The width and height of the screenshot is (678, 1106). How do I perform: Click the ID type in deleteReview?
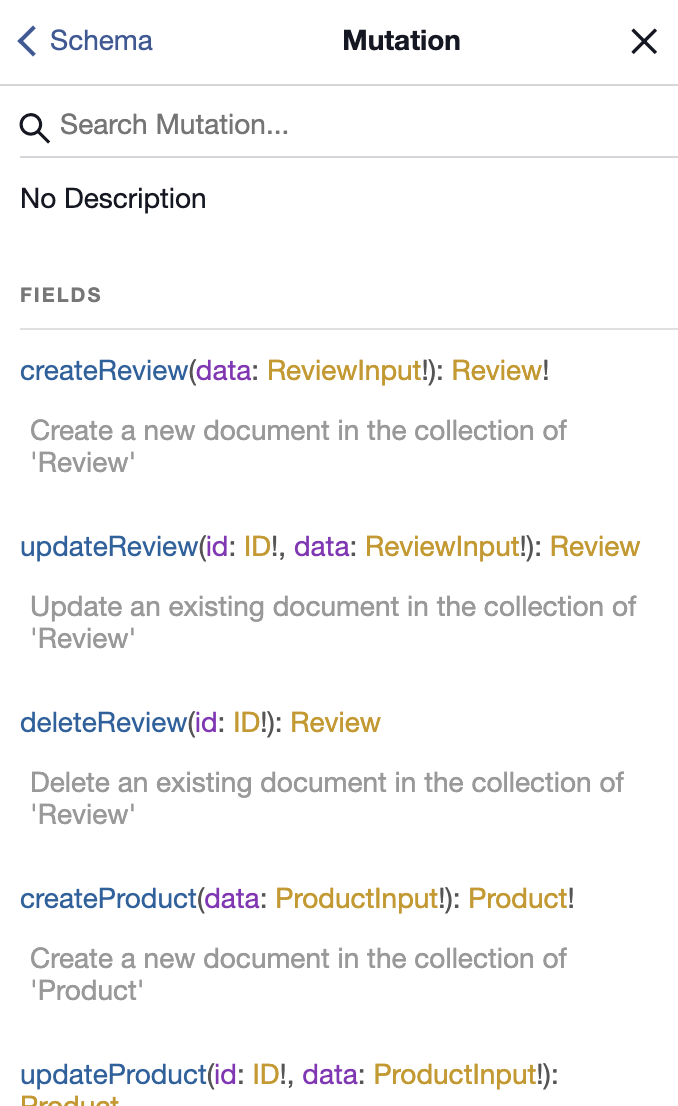[247, 722]
